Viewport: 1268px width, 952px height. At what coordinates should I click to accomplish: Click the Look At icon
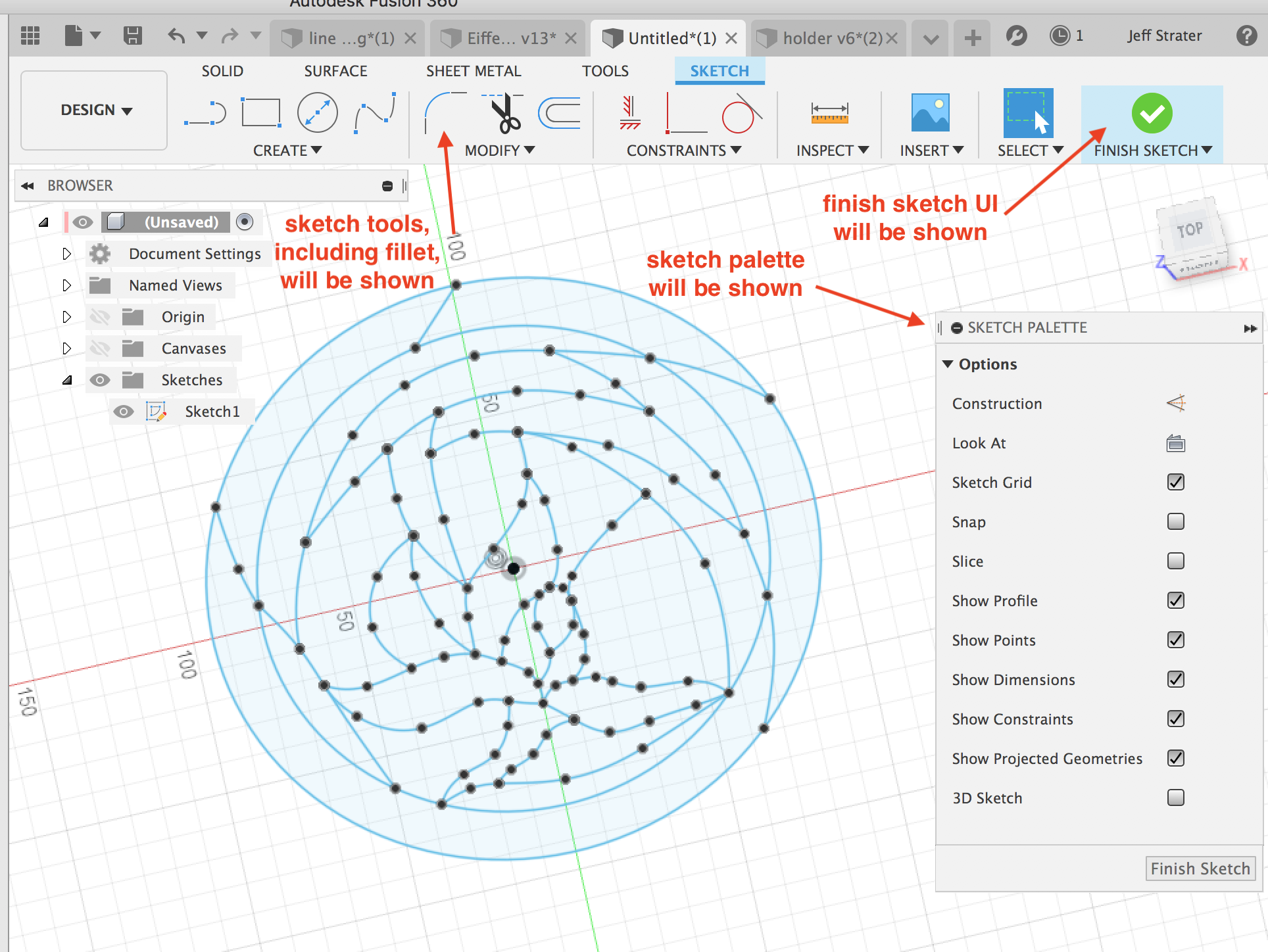[1176, 443]
